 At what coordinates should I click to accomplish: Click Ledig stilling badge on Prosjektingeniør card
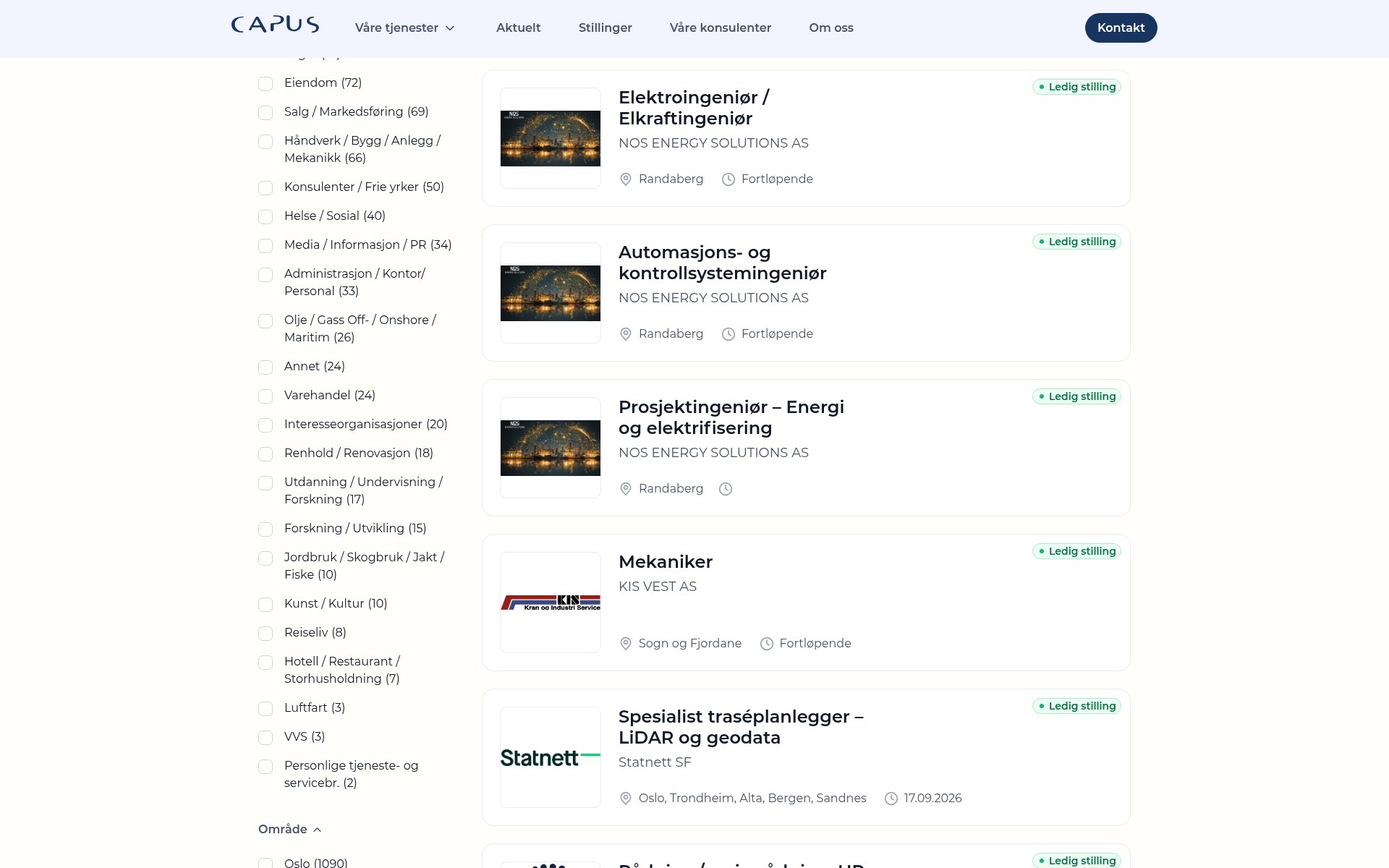[1076, 396]
